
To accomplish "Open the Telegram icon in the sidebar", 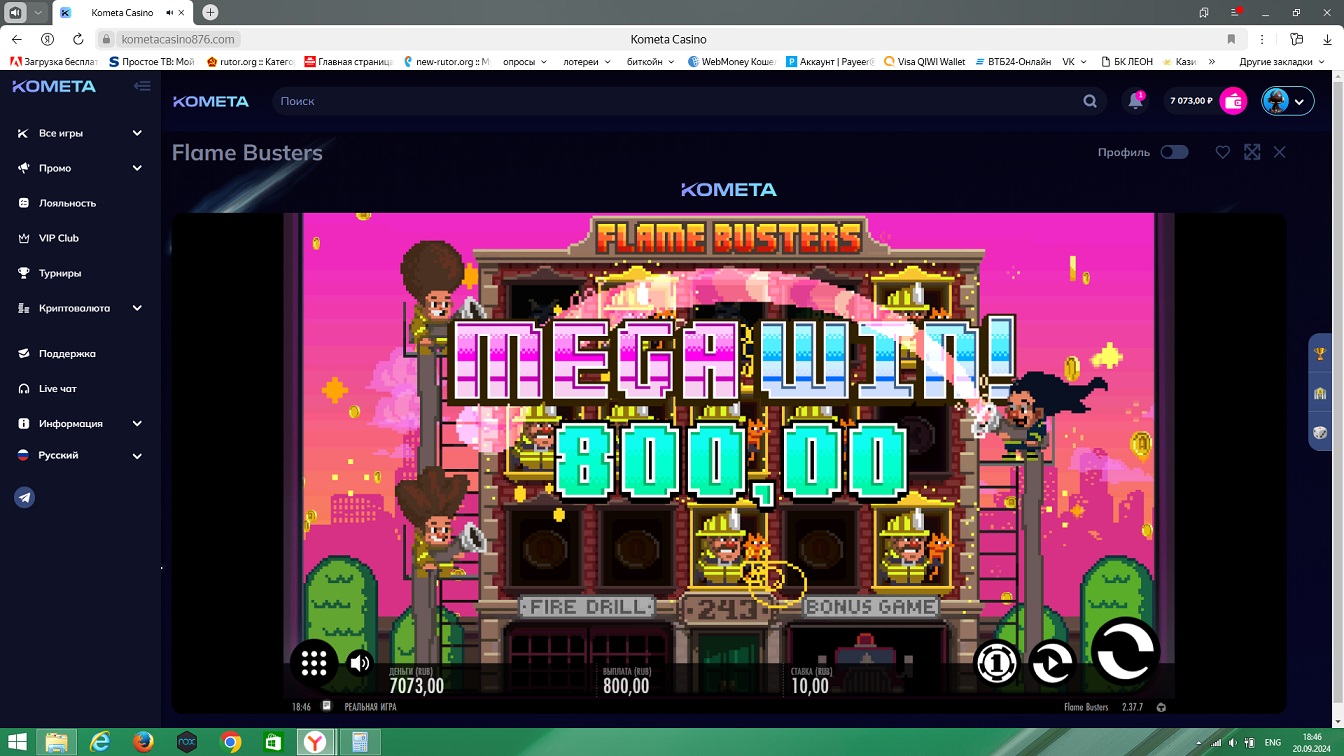I will click(x=25, y=498).
